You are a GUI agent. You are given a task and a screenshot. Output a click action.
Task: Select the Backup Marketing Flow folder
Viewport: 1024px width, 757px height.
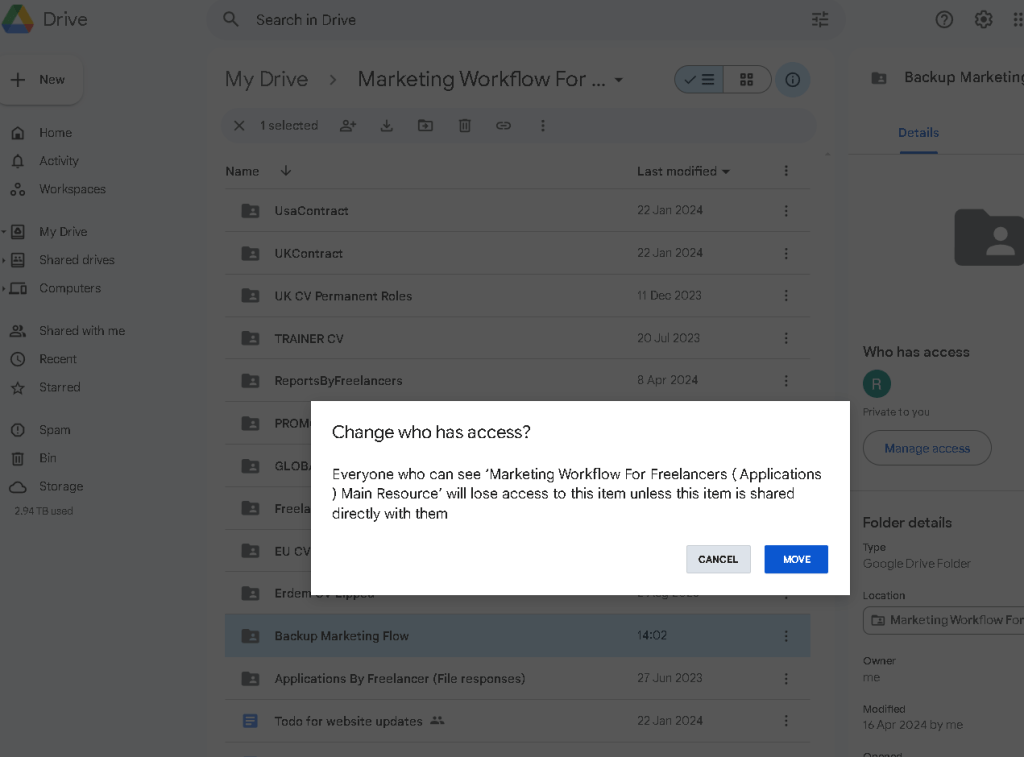coord(517,636)
